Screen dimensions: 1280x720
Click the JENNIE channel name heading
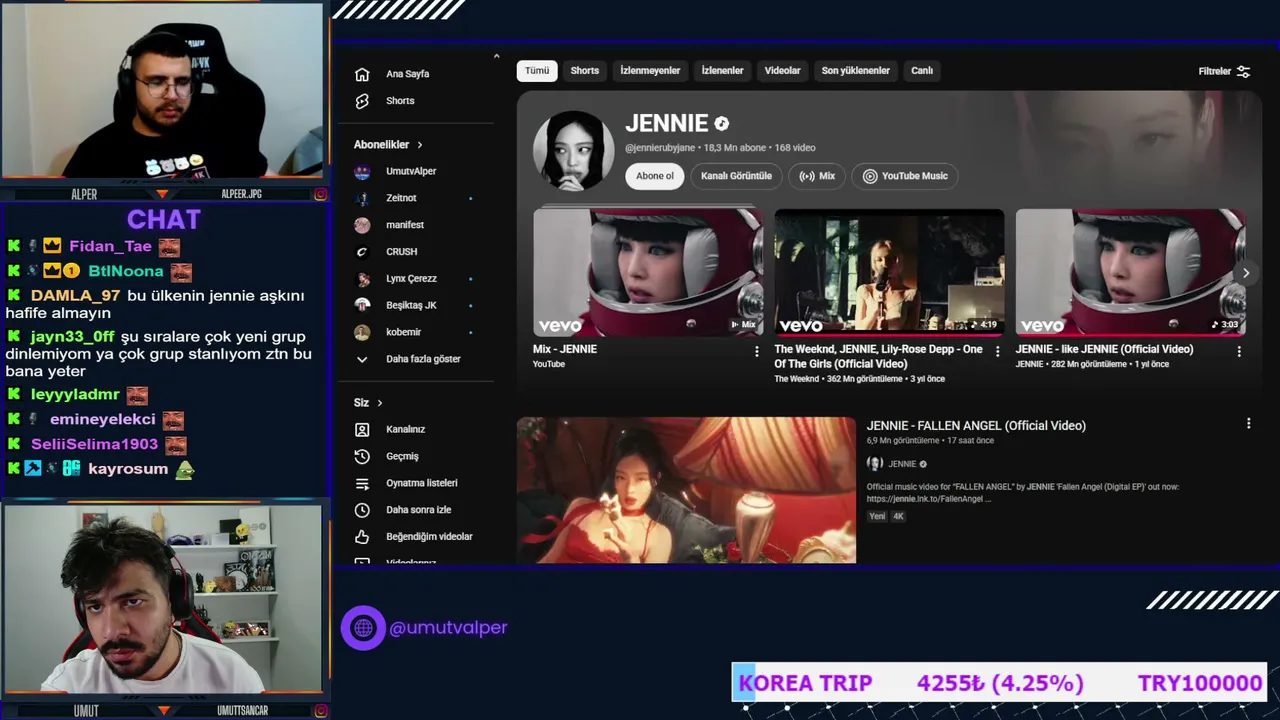pyautogui.click(x=667, y=124)
